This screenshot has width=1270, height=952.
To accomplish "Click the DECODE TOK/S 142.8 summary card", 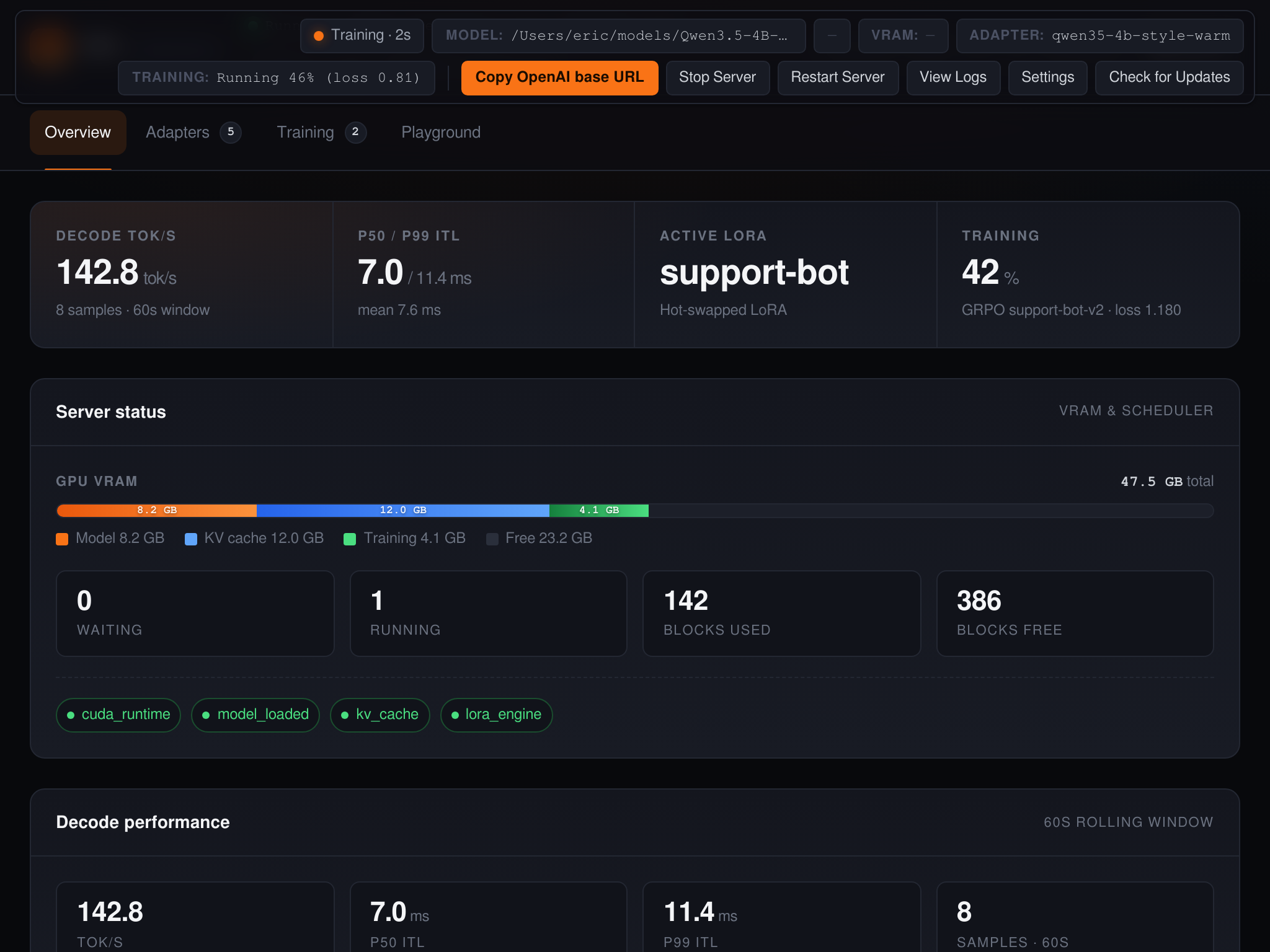I will point(182,274).
